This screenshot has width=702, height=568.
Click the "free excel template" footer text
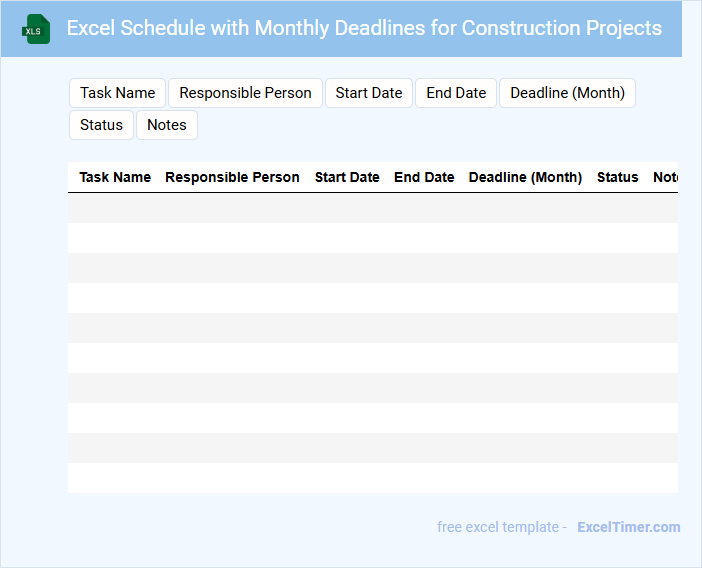[501, 527]
